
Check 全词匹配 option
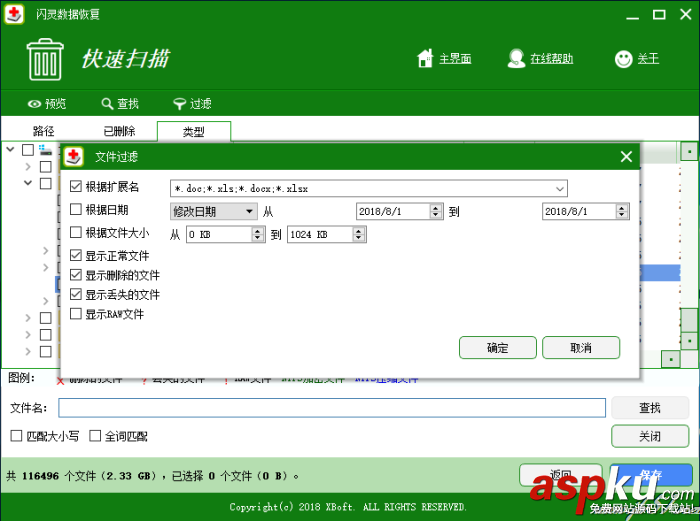pos(95,436)
